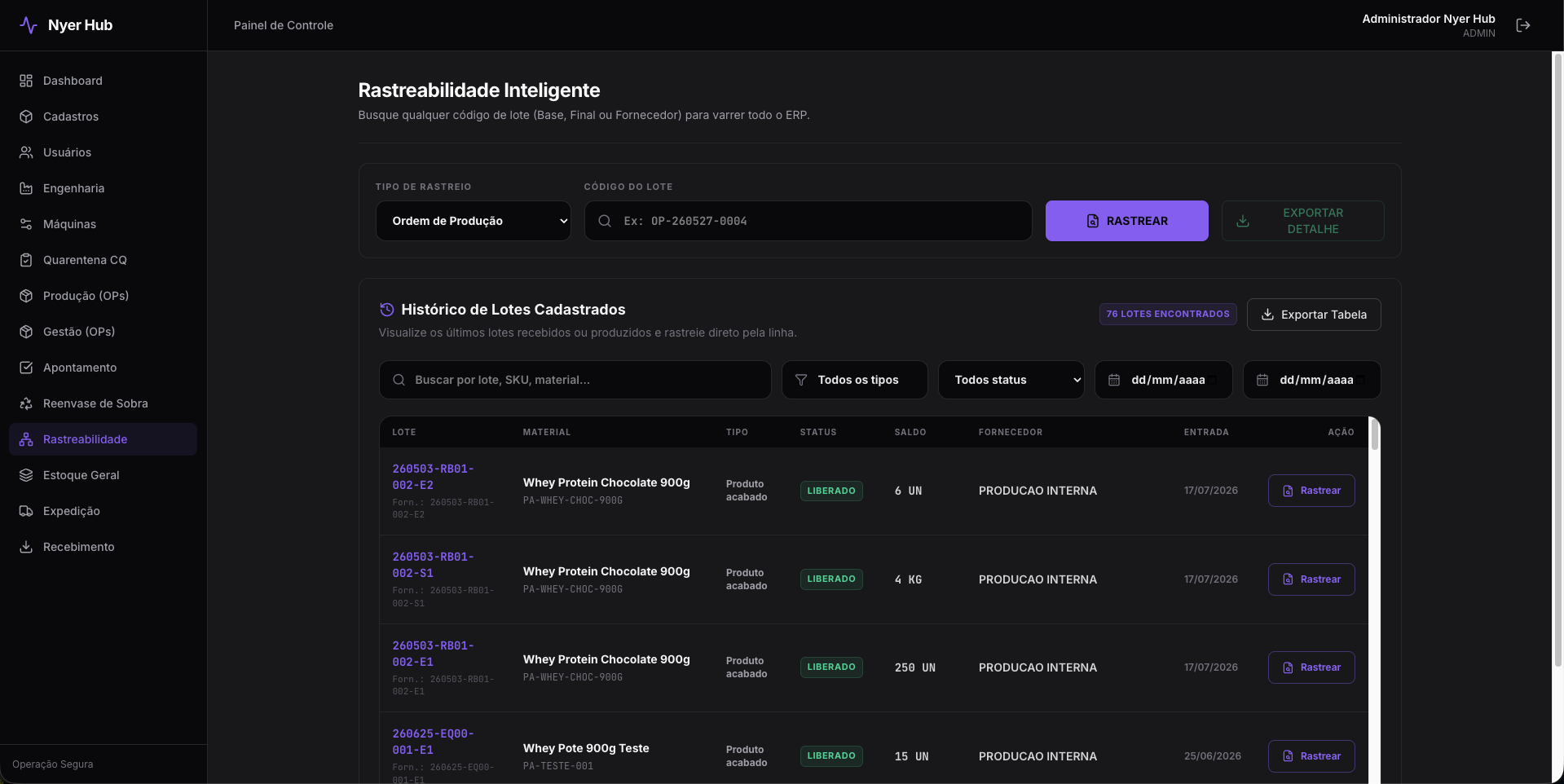Screen dimensions: 1564x784
Task: Click the calendar icon of the second date field
Action: (1262, 380)
